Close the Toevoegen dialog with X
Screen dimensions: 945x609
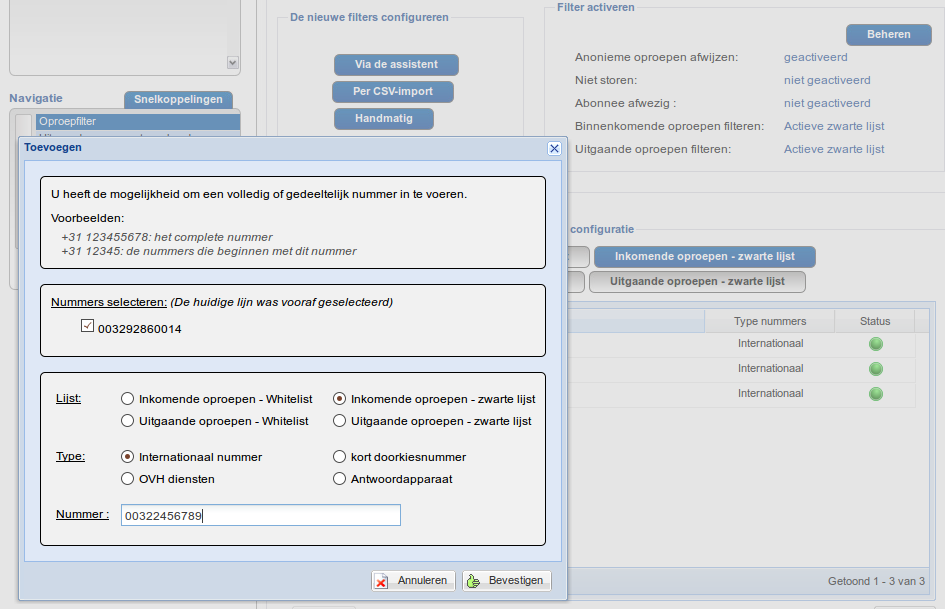554,148
